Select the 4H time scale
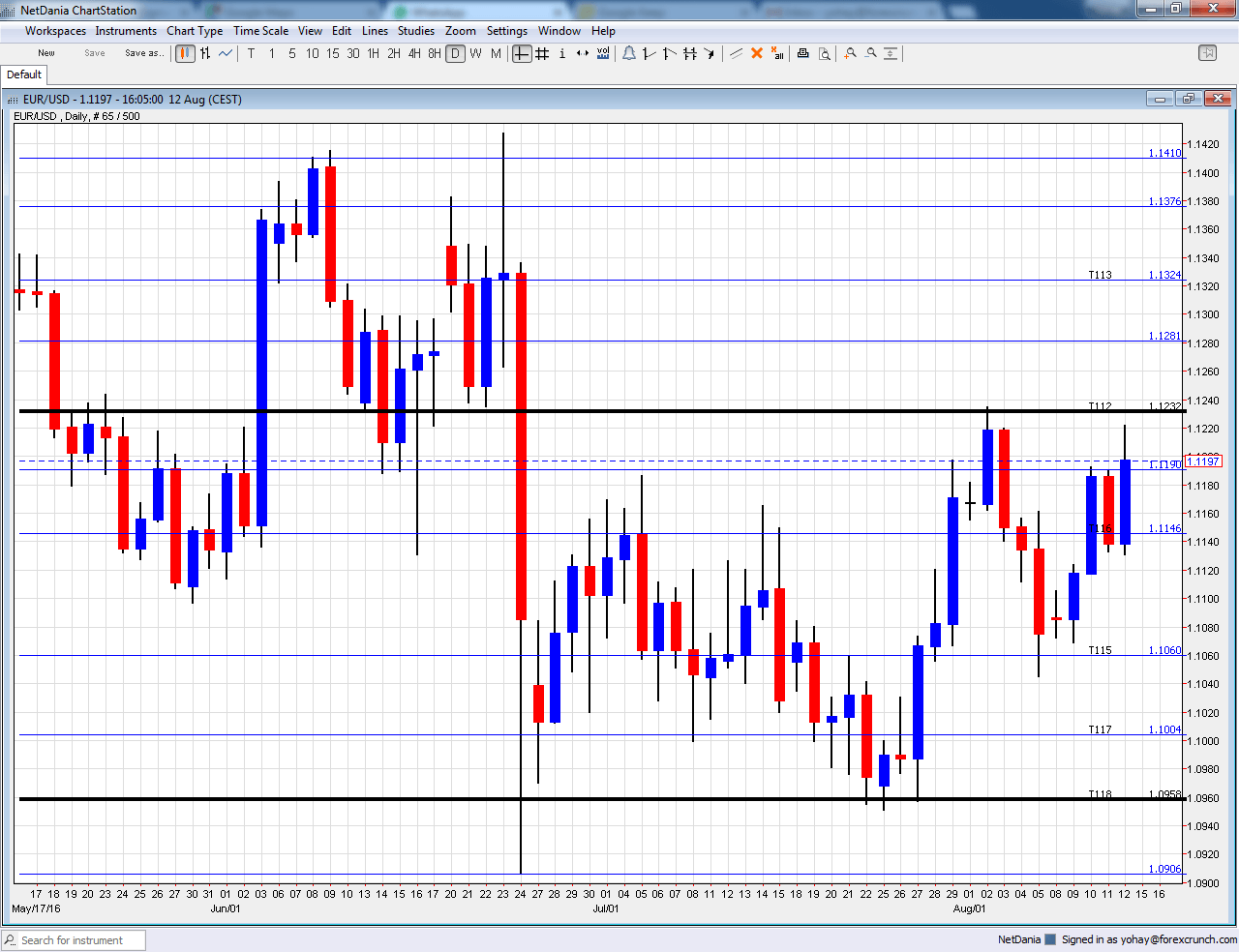This screenshot has width=1239, height=952. click(x=414, y=53)
